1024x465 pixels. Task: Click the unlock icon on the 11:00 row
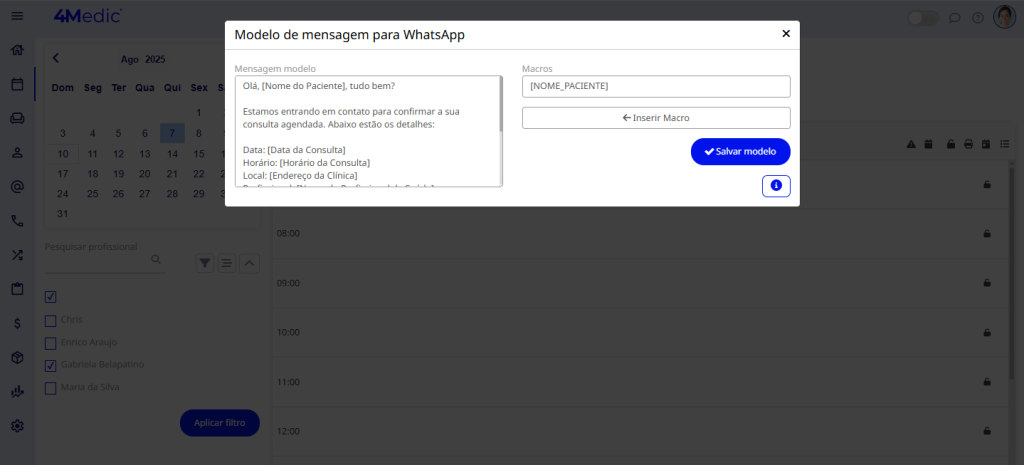click(987, 381)
